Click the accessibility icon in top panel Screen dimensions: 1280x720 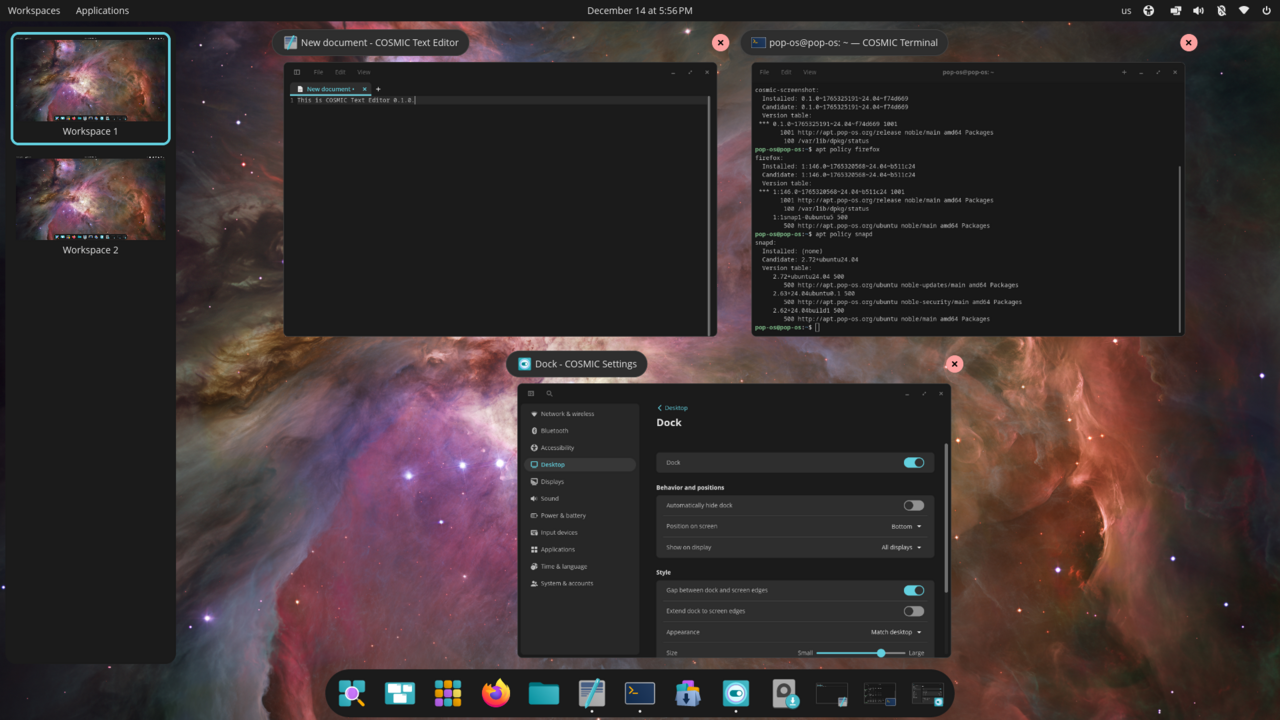[1149, 11]
